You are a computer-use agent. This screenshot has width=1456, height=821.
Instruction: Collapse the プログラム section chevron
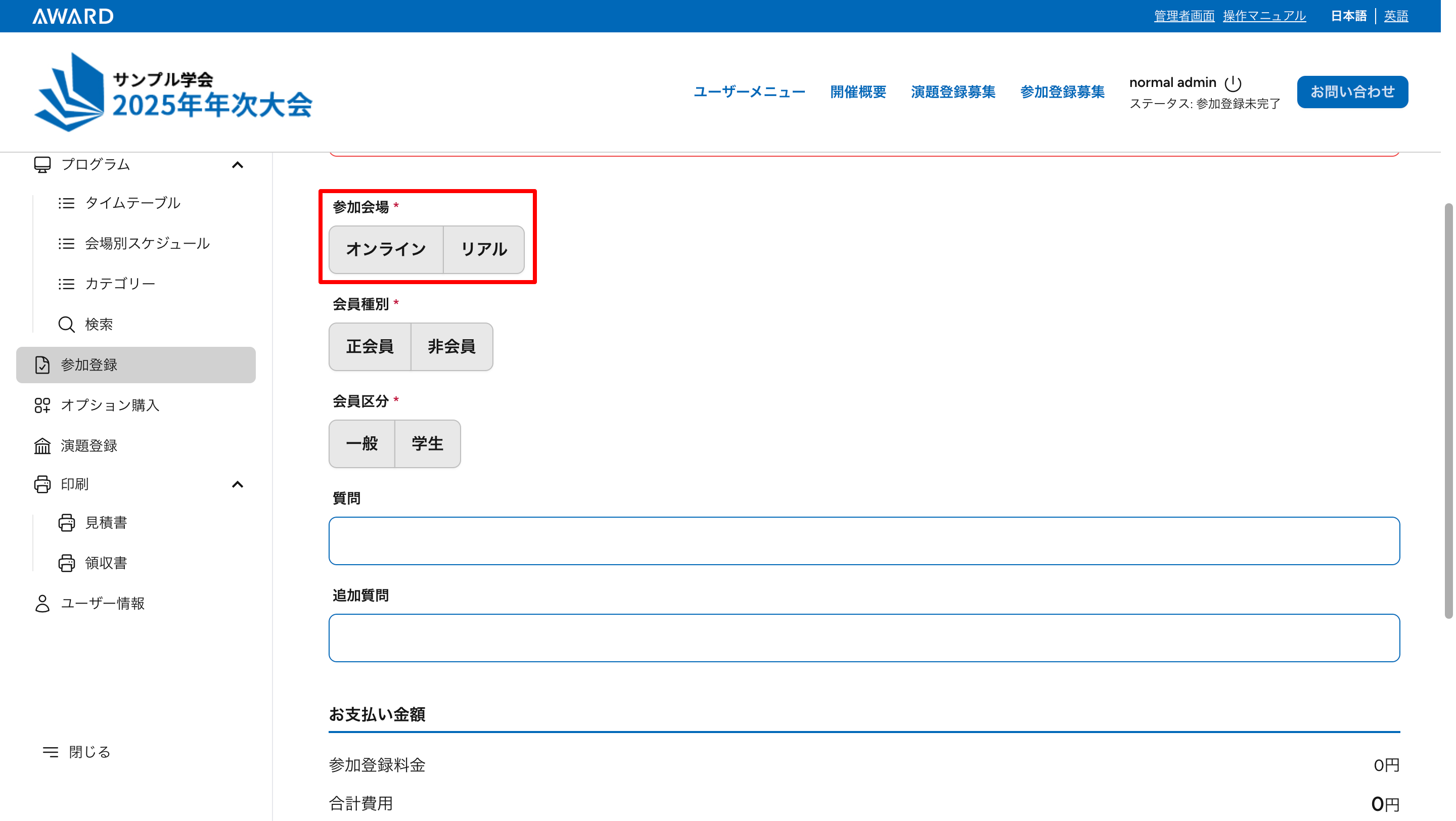click(x=238, y=165)
